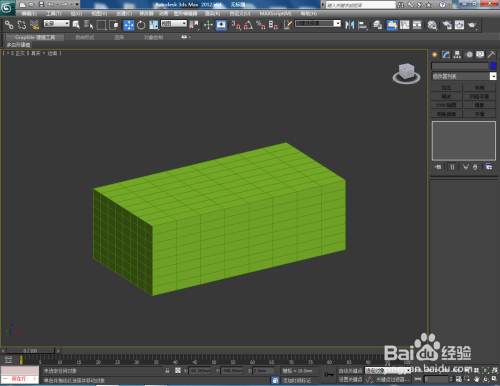500x386 pixels.
Task: Click the Polygon Modeling panel label
Action: [x=19, y=45]
